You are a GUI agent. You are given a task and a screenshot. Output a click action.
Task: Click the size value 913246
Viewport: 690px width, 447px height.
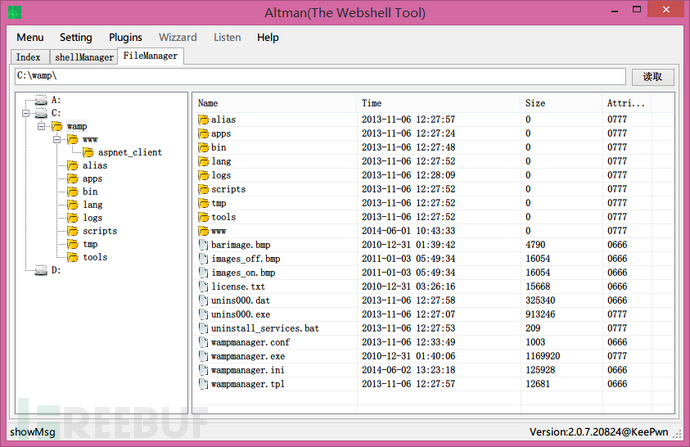[540, 314]
